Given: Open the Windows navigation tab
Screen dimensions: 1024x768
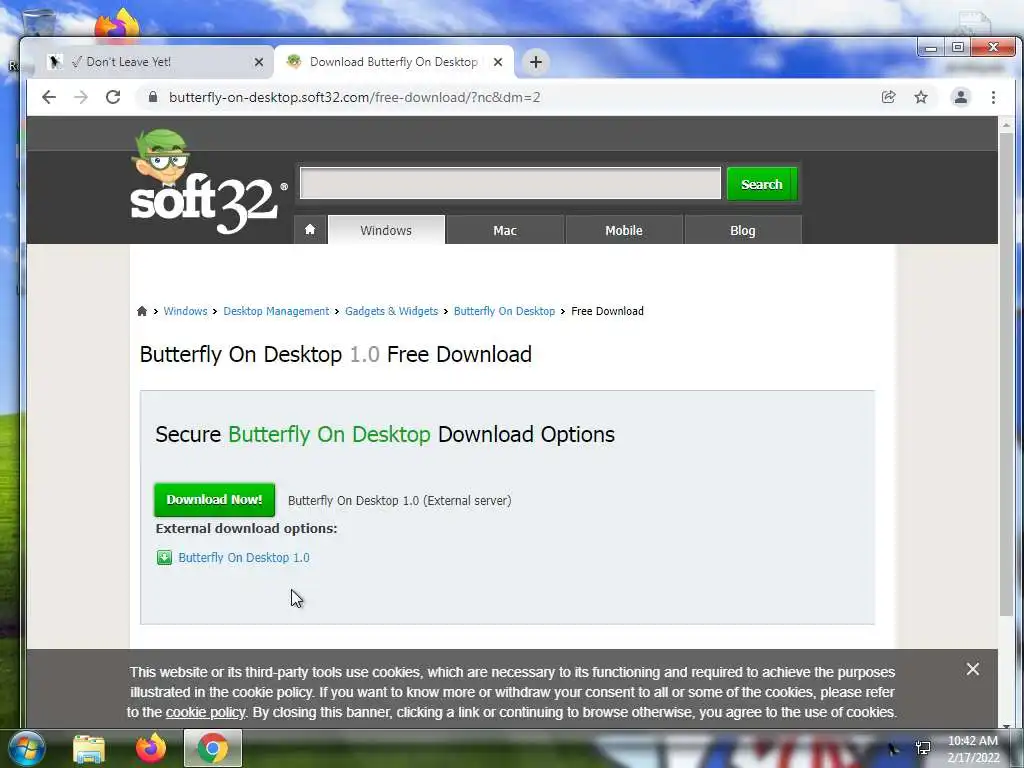Looking at the screenshot, I should tap(386, 230).
